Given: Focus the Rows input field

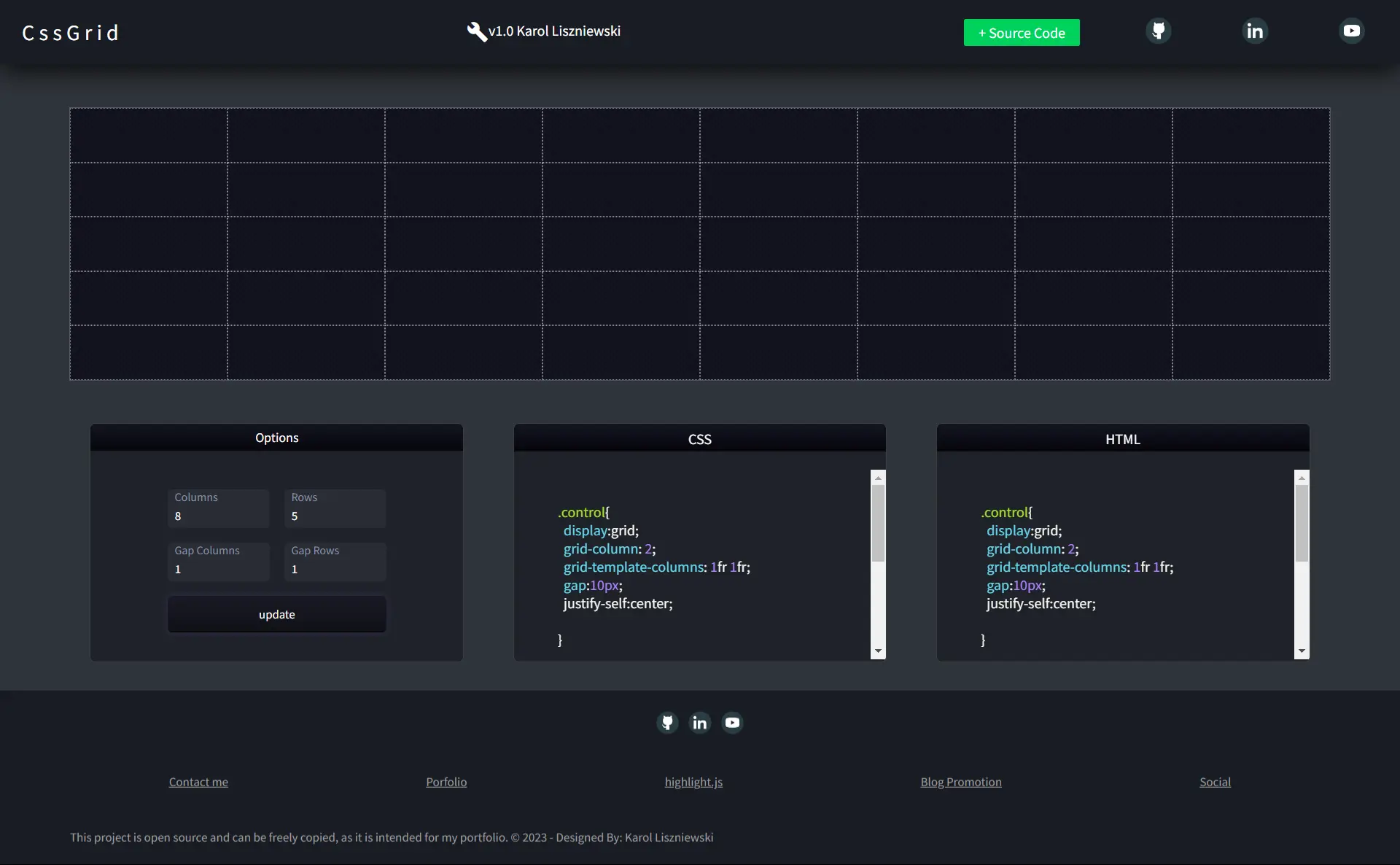Looking at the screenshot, I should [x=335, y=508].
